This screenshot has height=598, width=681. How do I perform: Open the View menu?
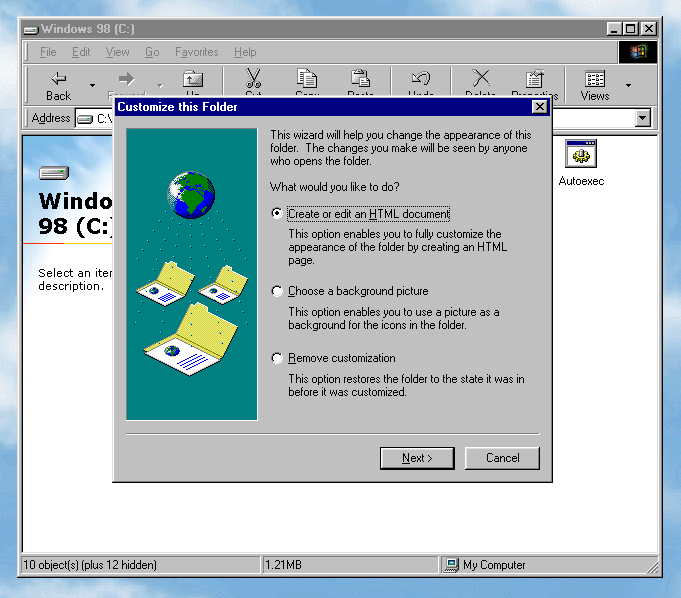(x=117, y=52)
